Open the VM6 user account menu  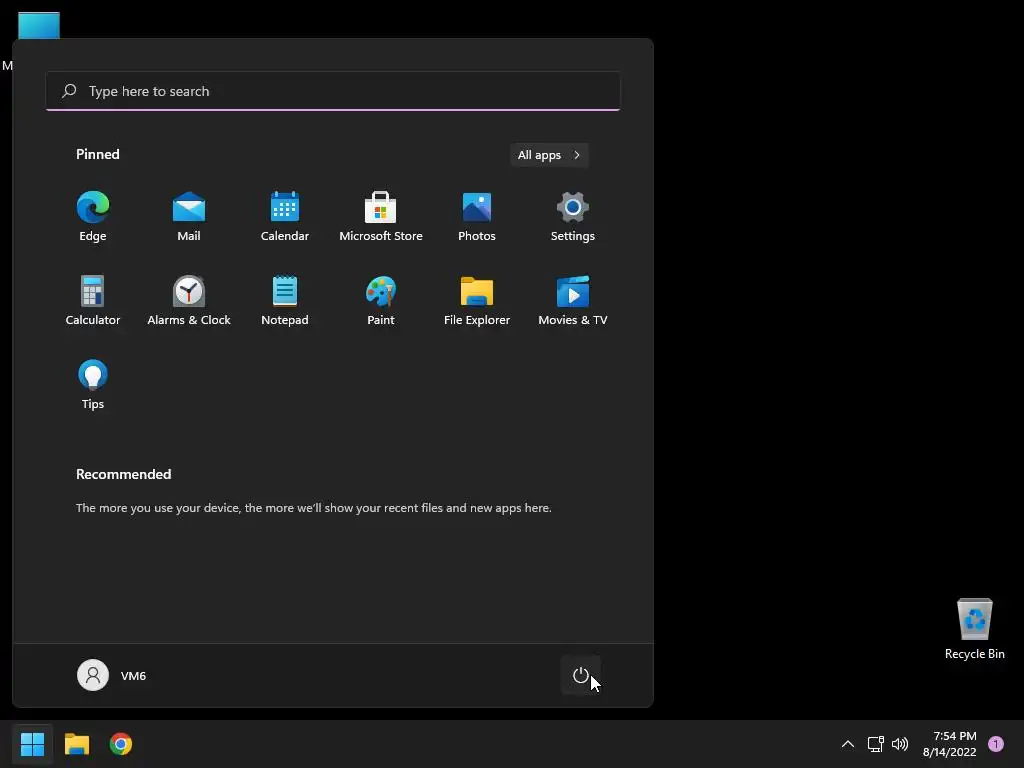[112, 675]
